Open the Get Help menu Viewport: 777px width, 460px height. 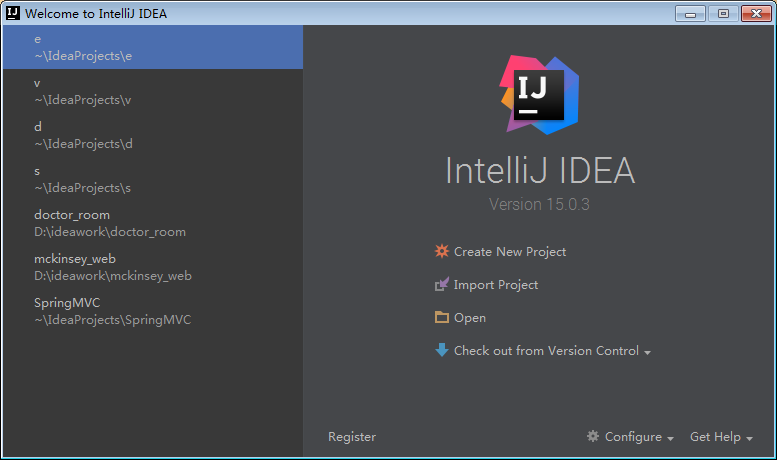click(x=715, y=437)
